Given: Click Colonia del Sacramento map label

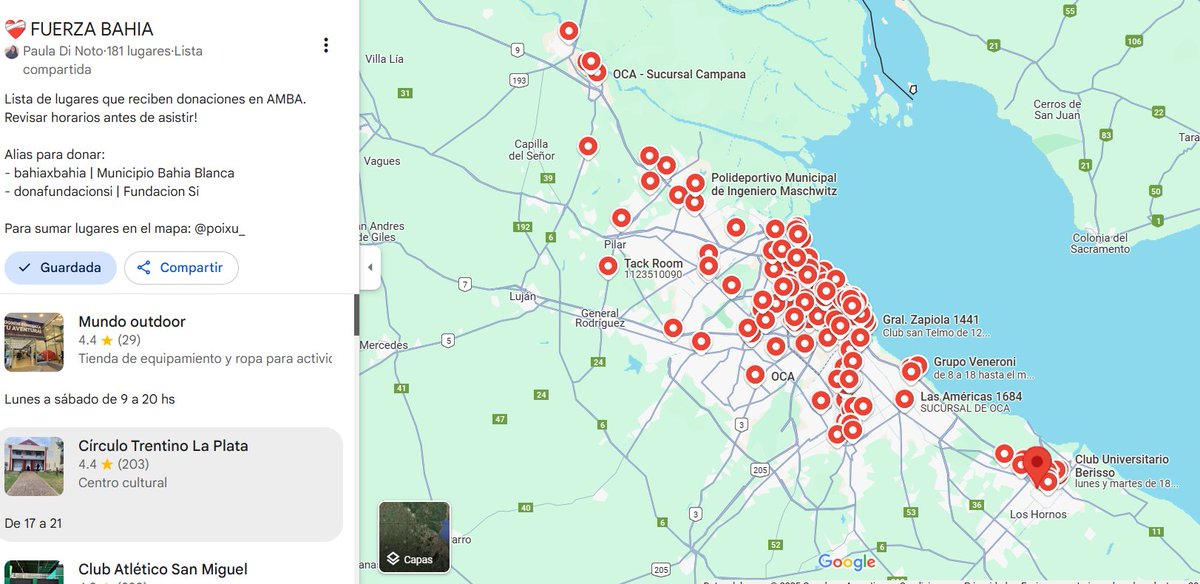Looking at the screenshot, I should click(x=1101, y=243).
